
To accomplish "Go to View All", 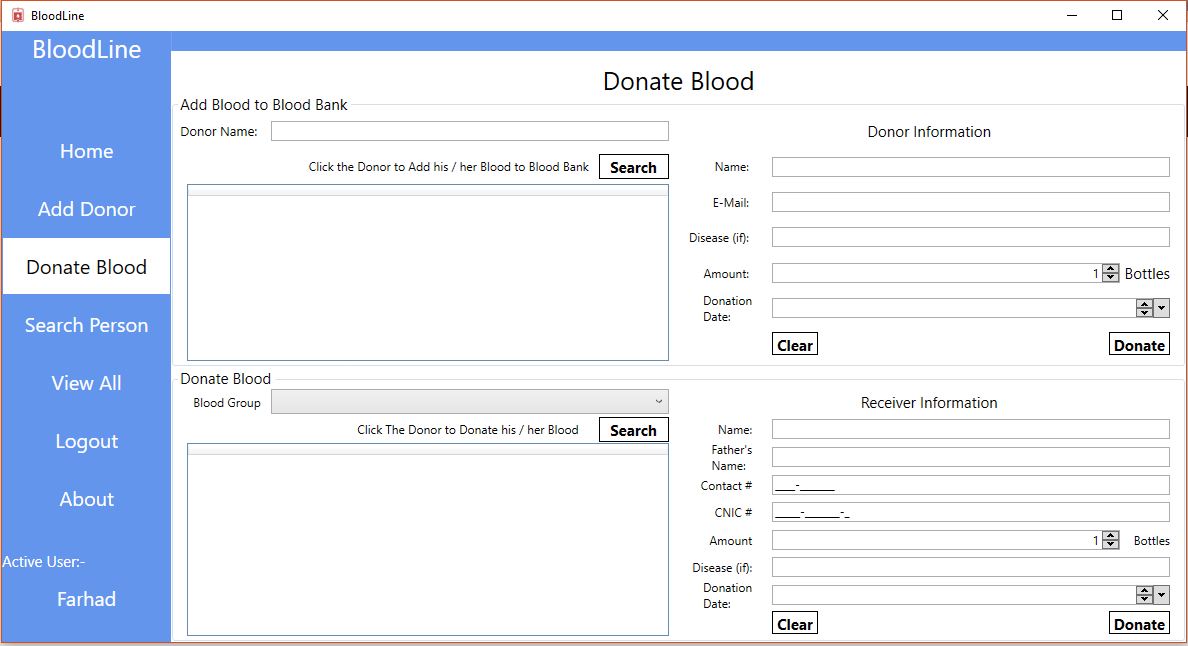I will point(86,383).
